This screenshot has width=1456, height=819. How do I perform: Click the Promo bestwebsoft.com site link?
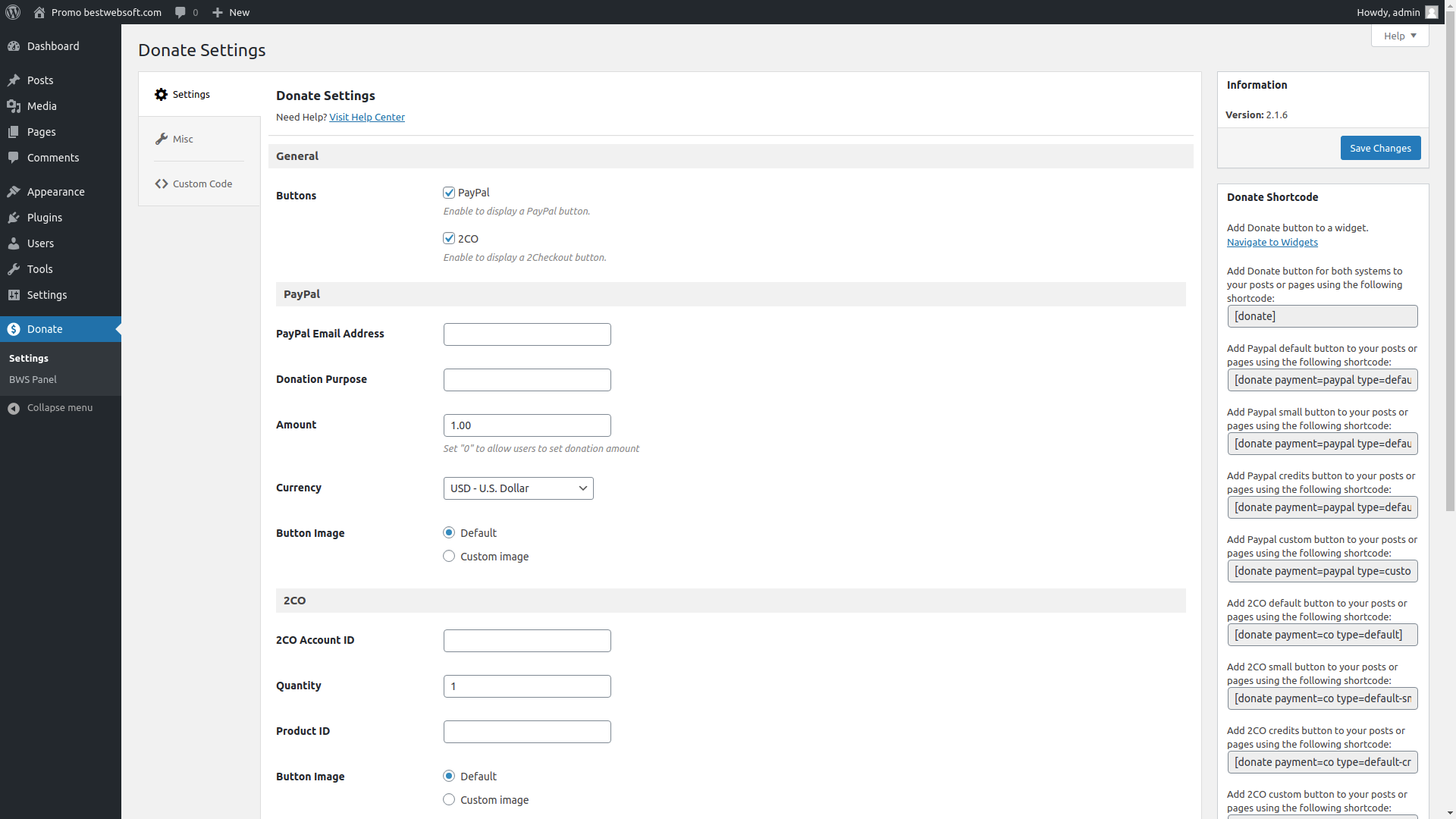97,12
